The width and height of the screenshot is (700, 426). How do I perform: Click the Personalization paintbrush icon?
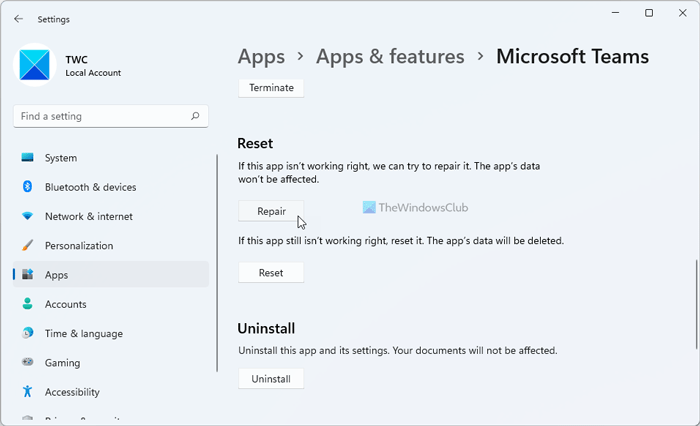click(x=27, y=245)
